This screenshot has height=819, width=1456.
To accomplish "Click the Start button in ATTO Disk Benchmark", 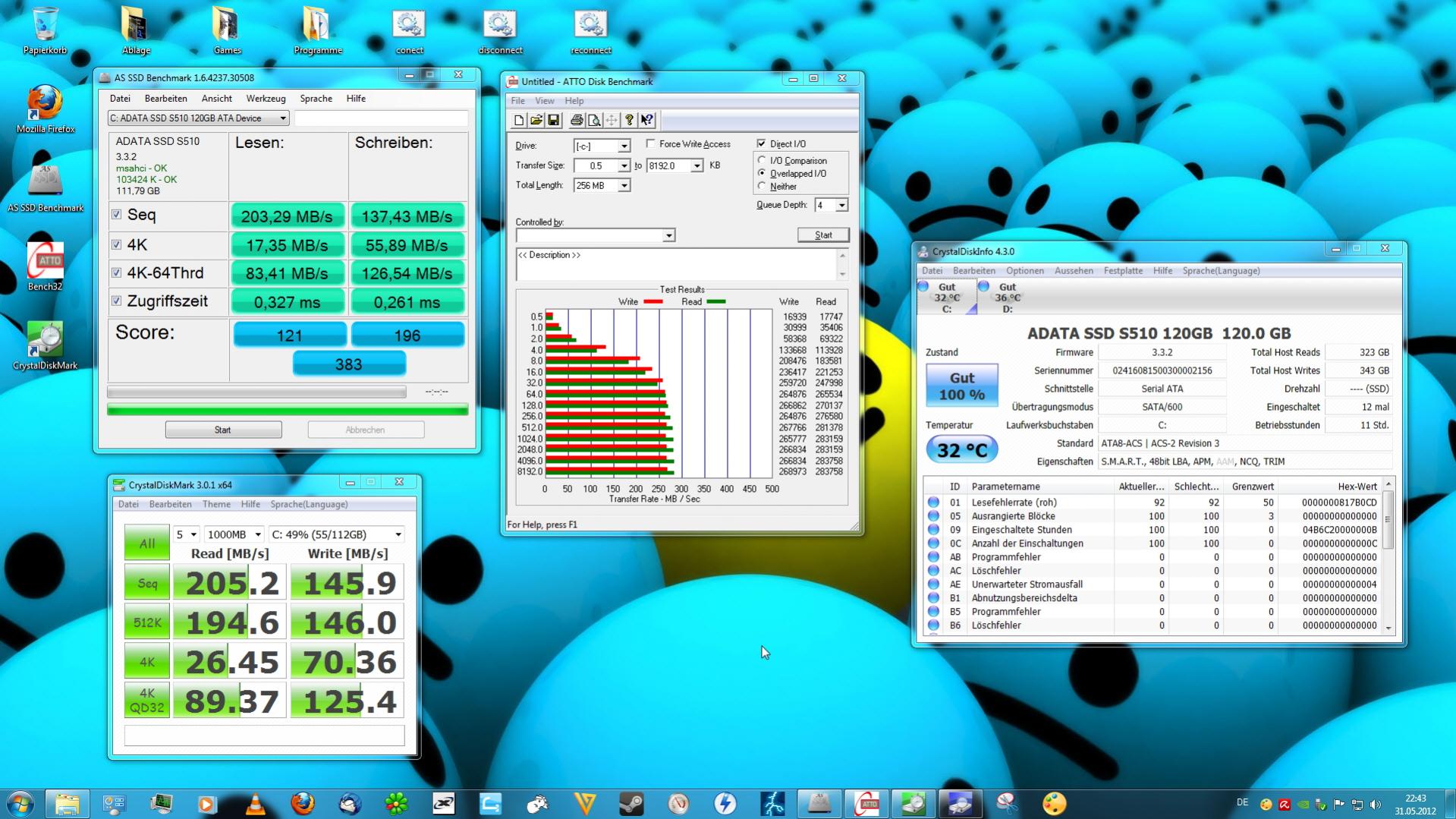I will pos(823,235).
